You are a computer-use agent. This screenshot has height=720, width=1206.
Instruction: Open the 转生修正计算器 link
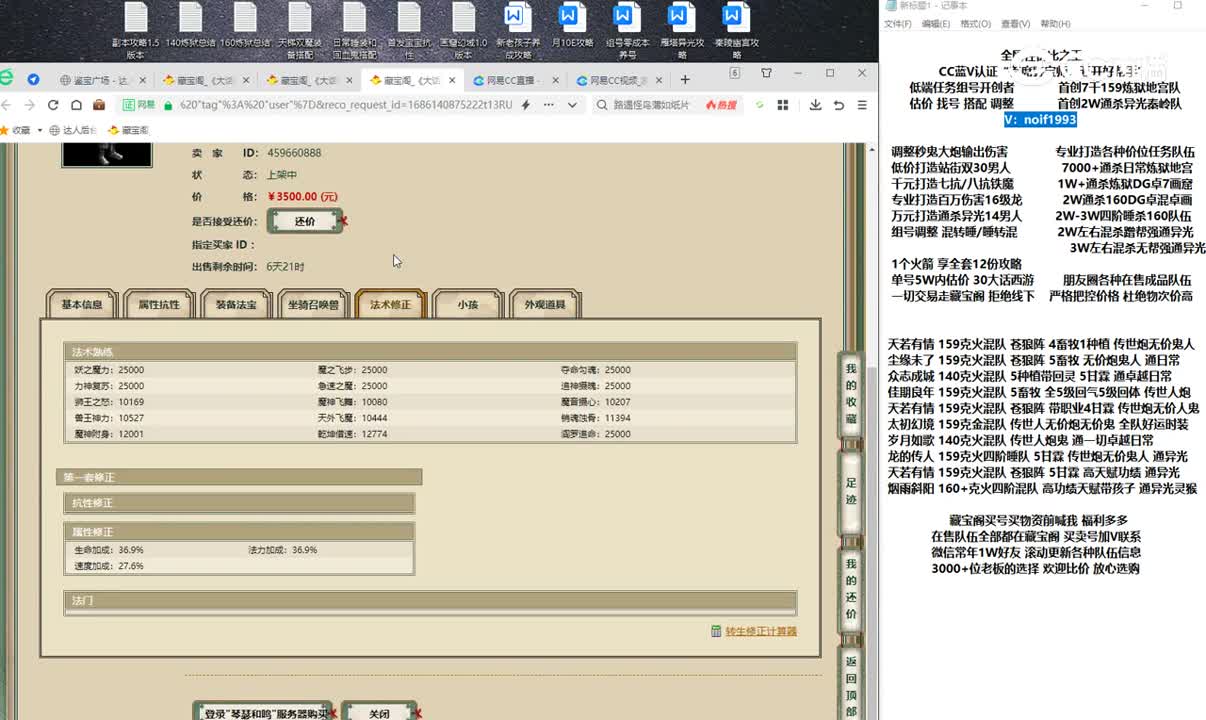click(761, 631)
